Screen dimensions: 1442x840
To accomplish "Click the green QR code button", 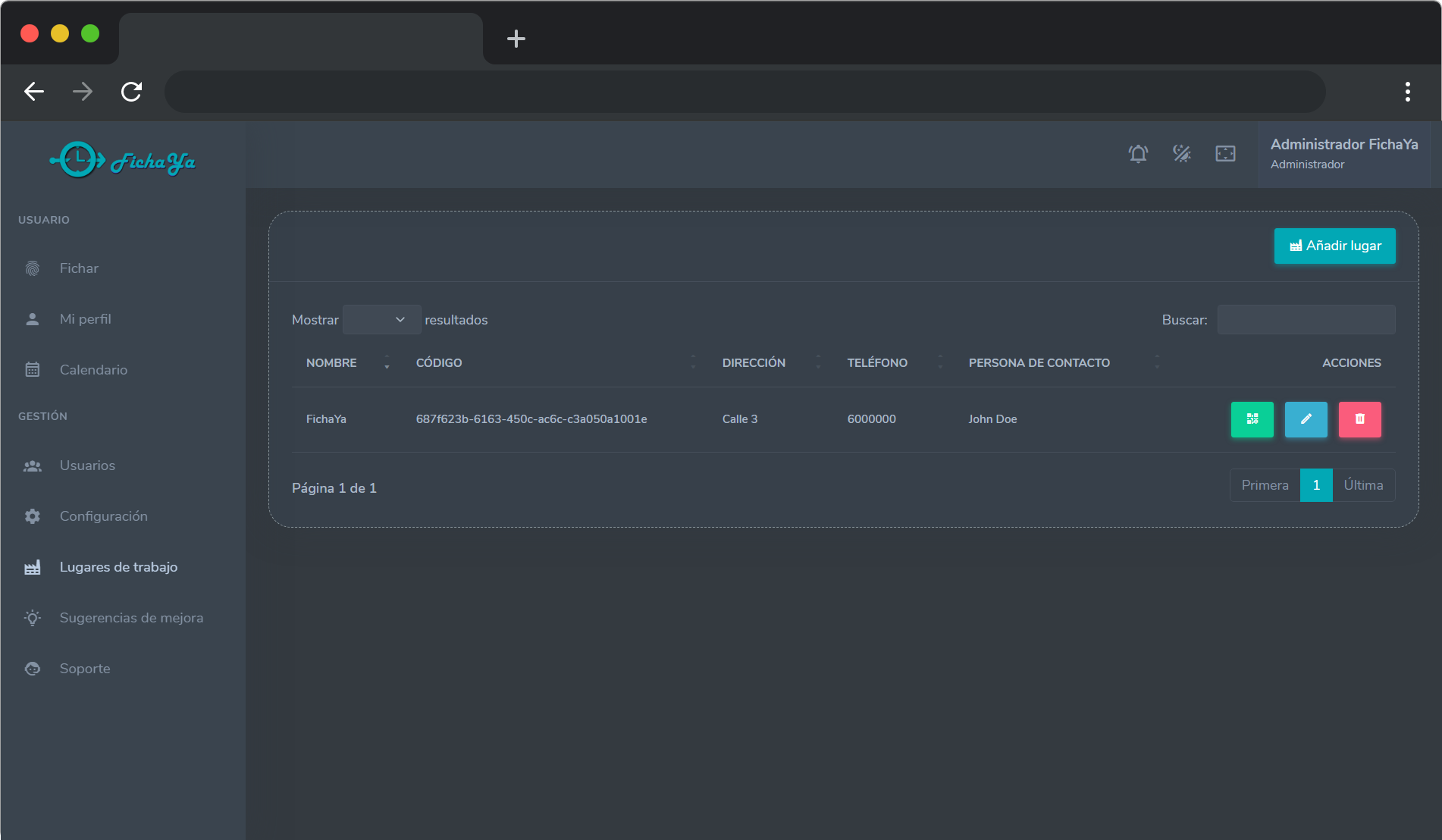I will point(1252,419).
